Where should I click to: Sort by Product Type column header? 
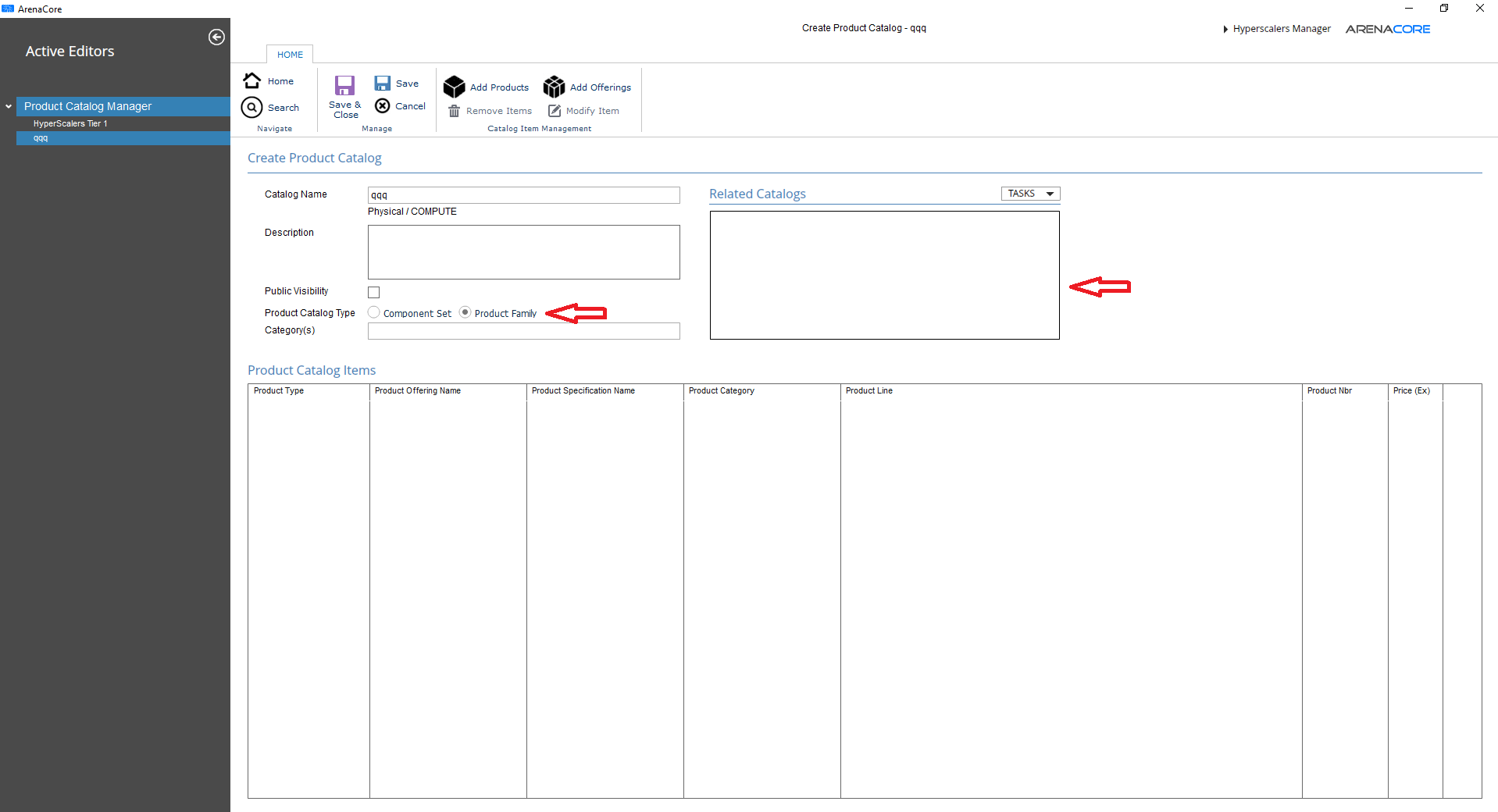pyautogui.click(x=309, y=391)
